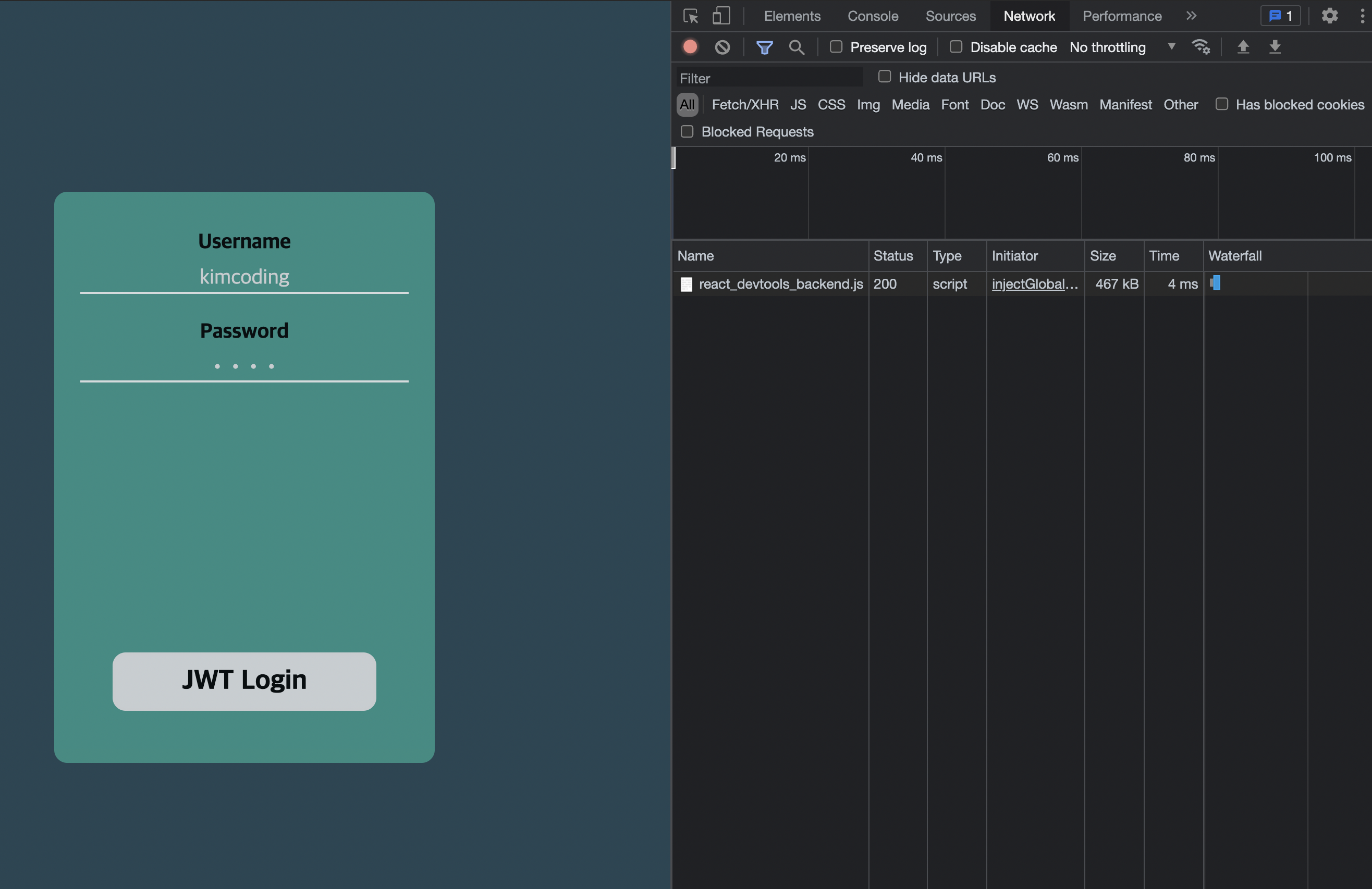Screen dimensions: 1372x889
Task: Click the inspect element picker icon
Action: click(691, 16)
